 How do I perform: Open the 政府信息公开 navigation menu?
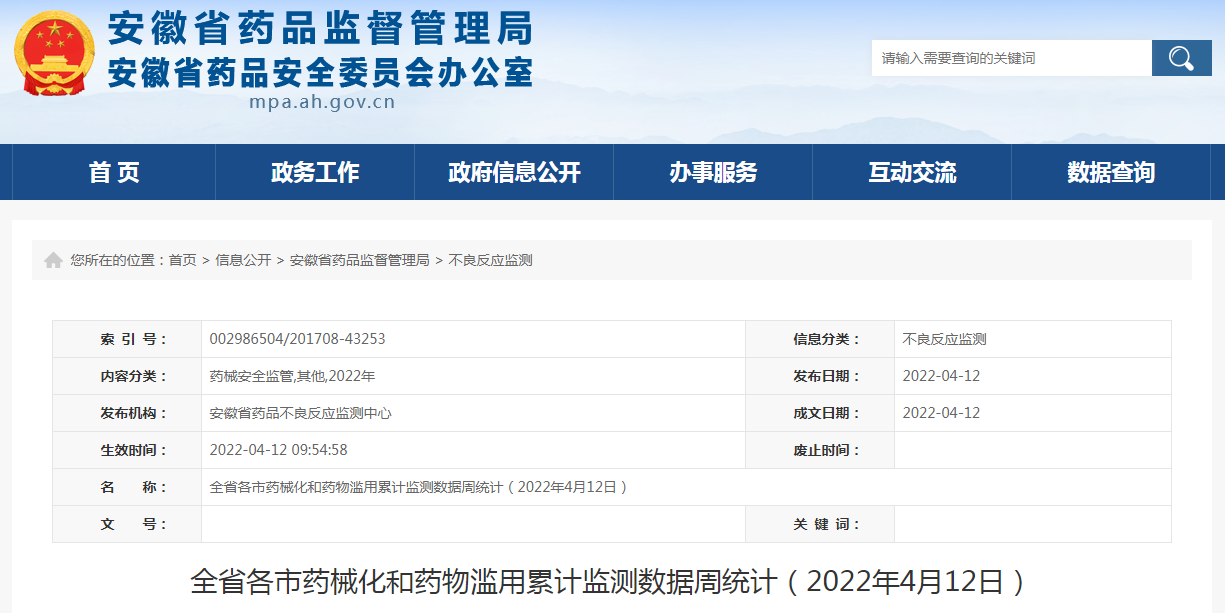(x=514, y=172)
